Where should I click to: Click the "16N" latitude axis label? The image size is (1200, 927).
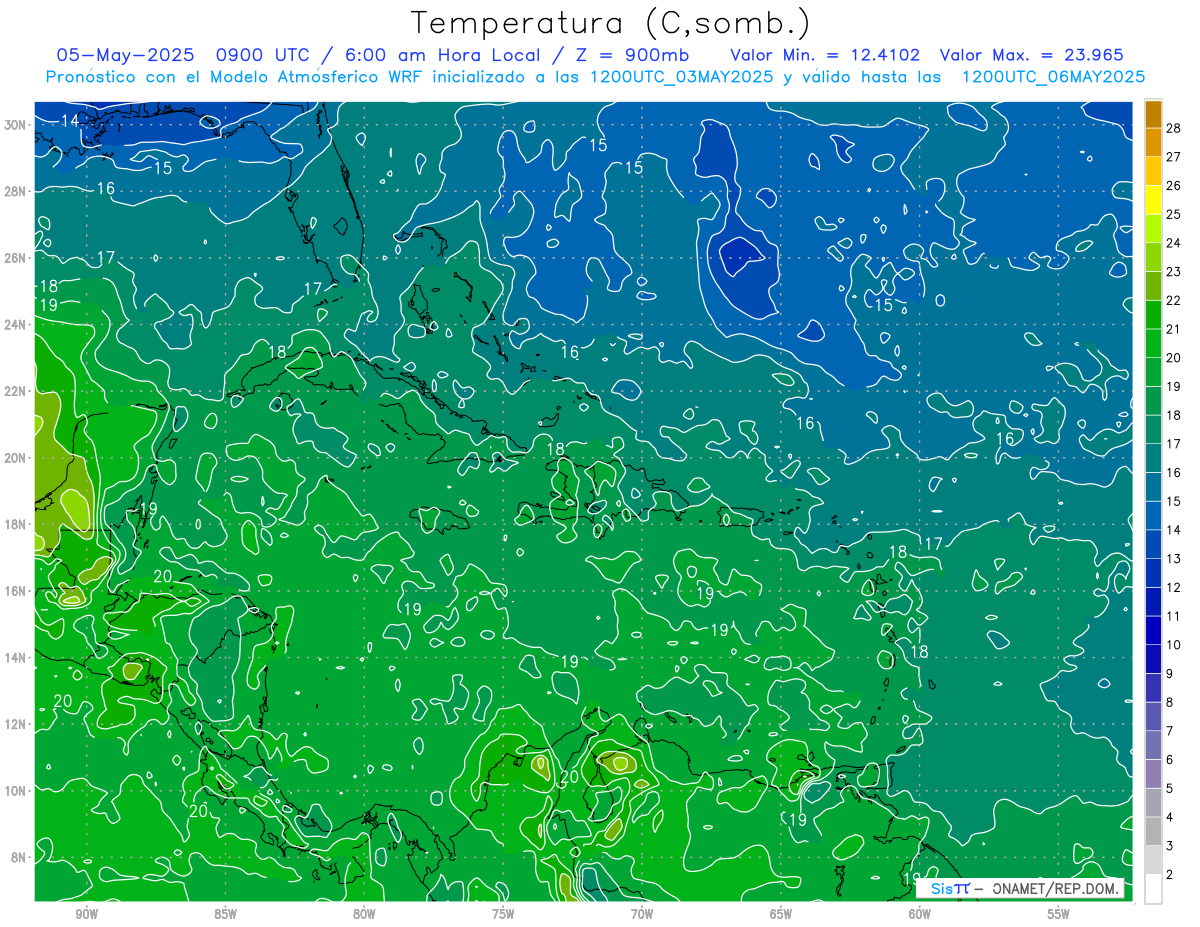pyautogui.click(x=16, y=591)
